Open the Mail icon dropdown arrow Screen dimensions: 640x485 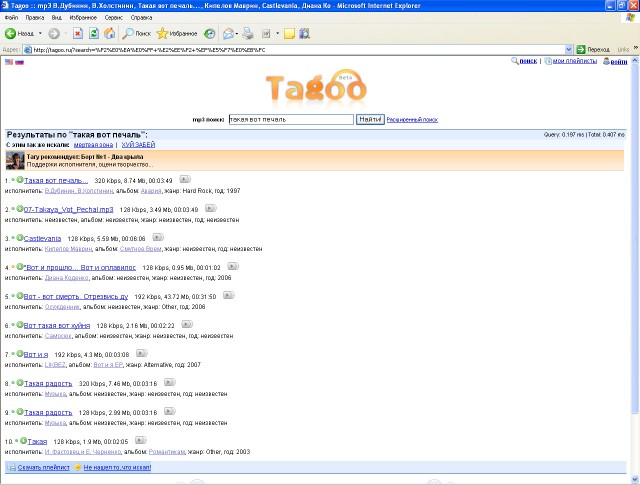(x=237, y=33)
